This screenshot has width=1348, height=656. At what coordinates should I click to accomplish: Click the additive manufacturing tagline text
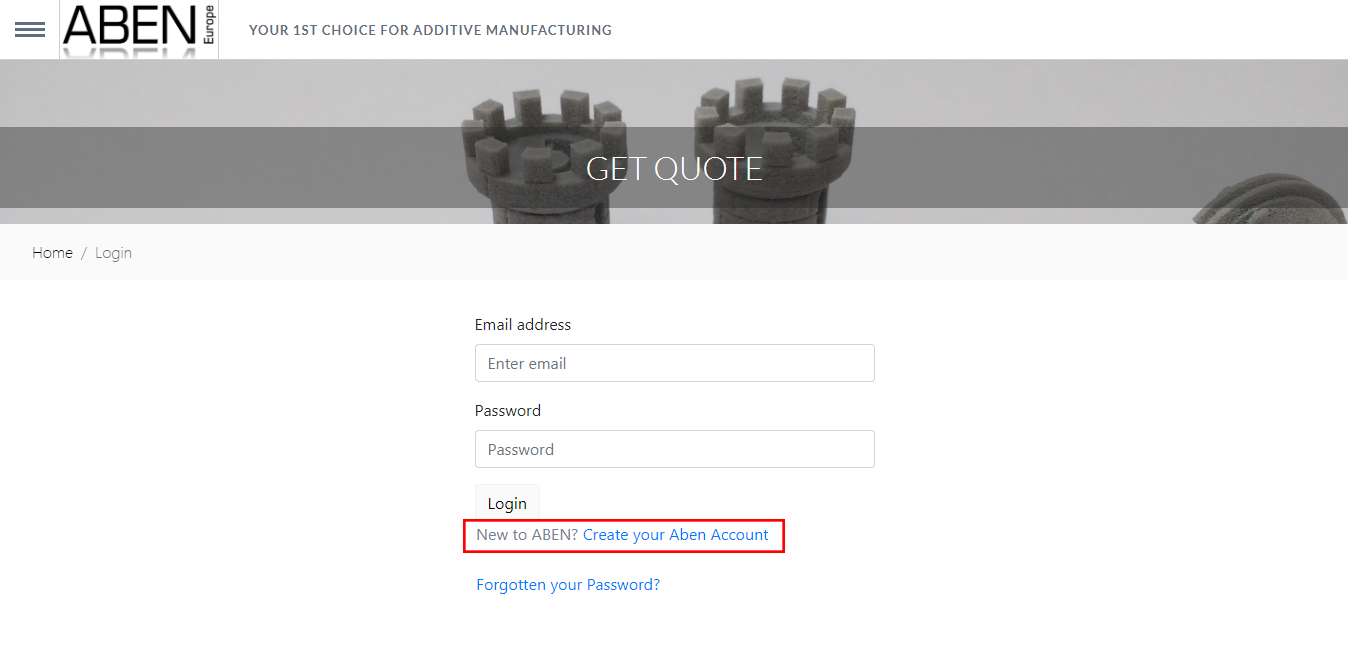coord(430,30)
